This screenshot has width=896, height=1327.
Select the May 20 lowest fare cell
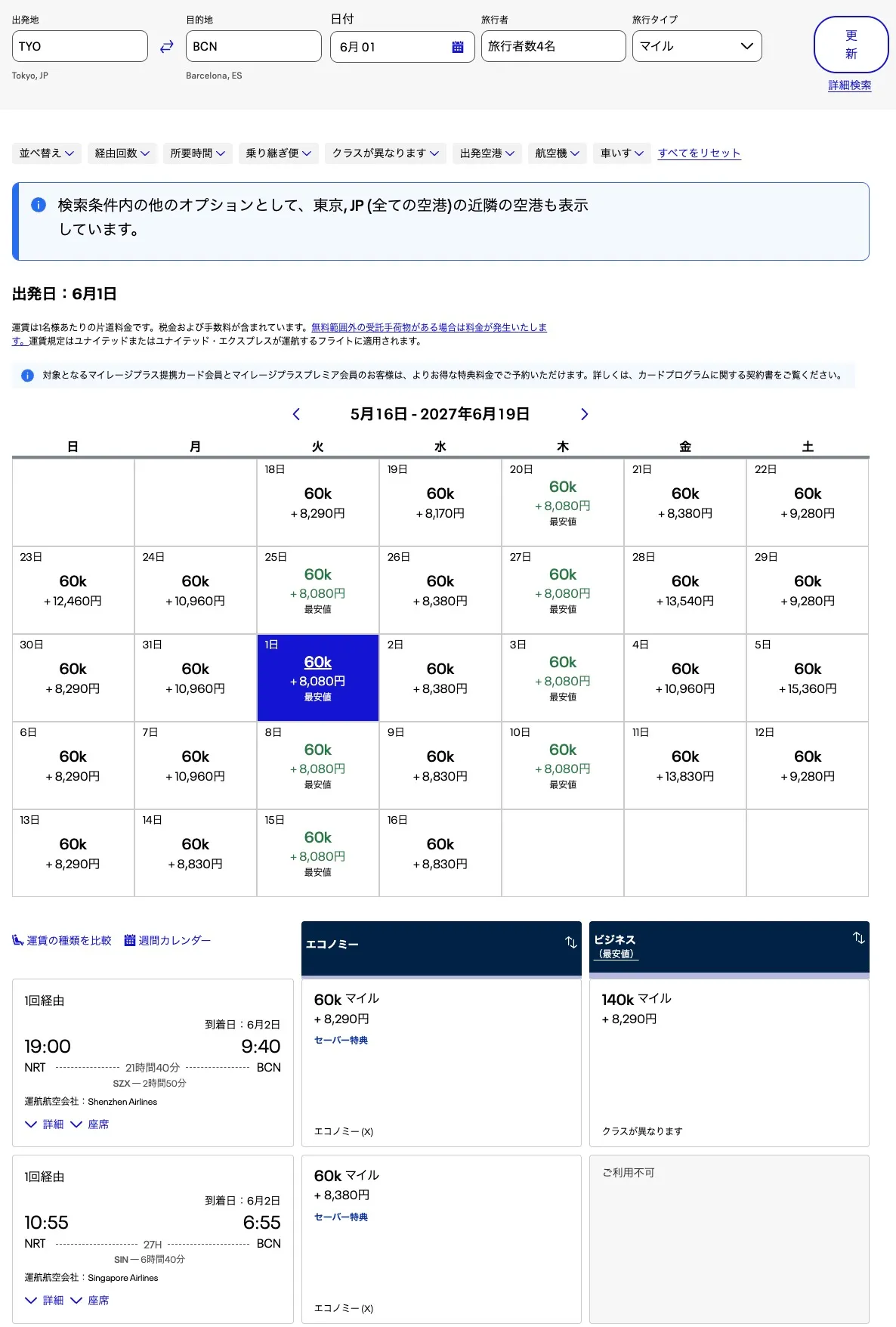(x=563, y=503)
